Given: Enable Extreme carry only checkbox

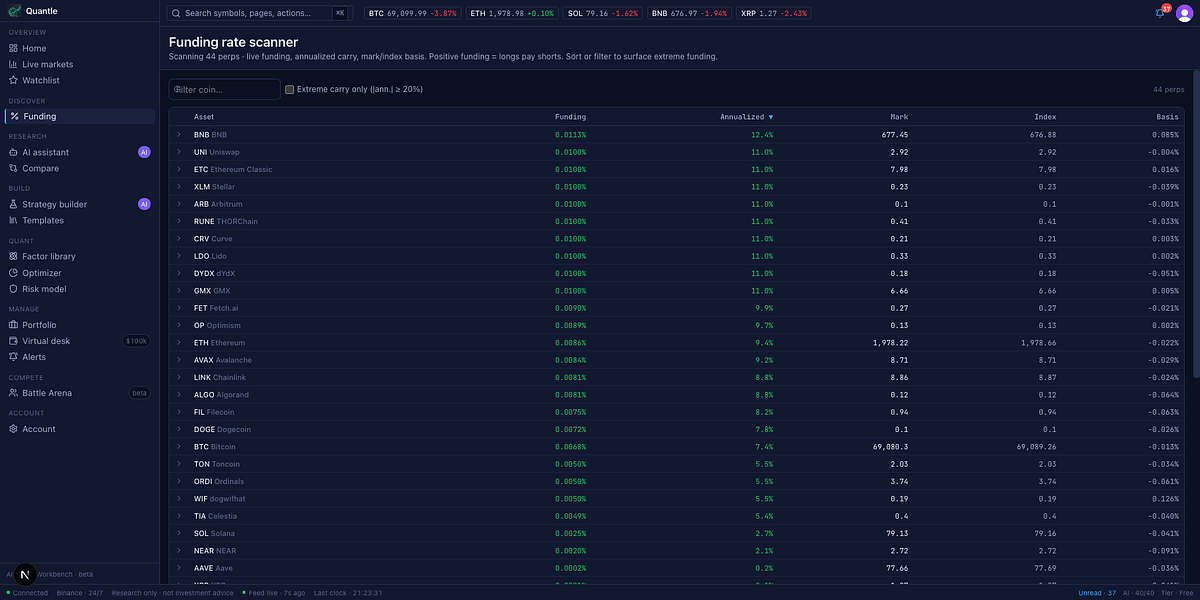Looking at the screenshot, I should click(289, 89).
